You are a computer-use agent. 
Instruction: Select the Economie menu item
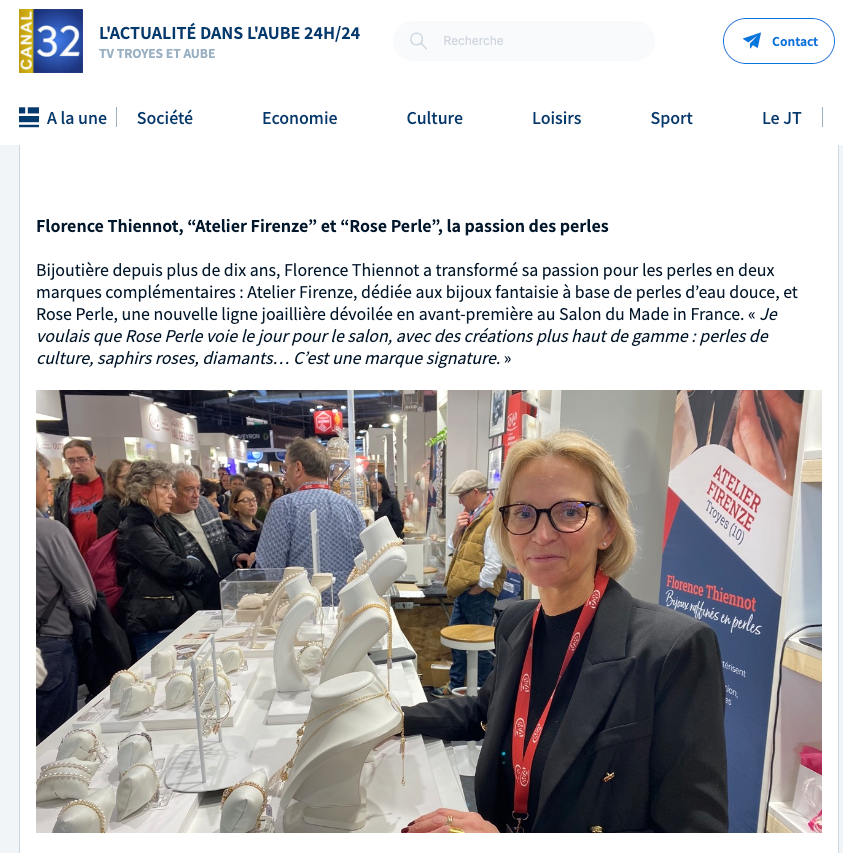coord(300,118)
